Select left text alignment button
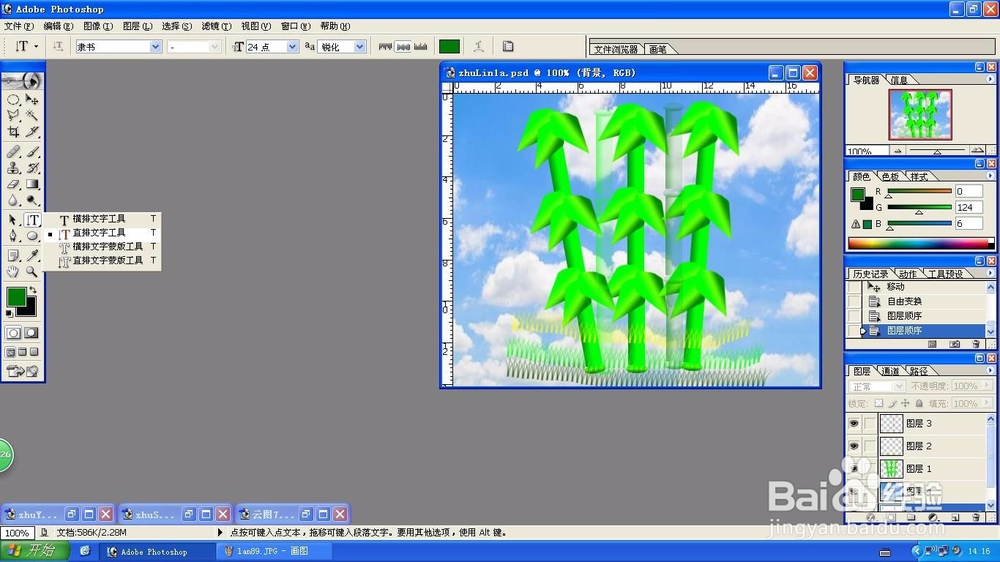The height and width of the screenshot is (562, 1000). tap(385, 46)
